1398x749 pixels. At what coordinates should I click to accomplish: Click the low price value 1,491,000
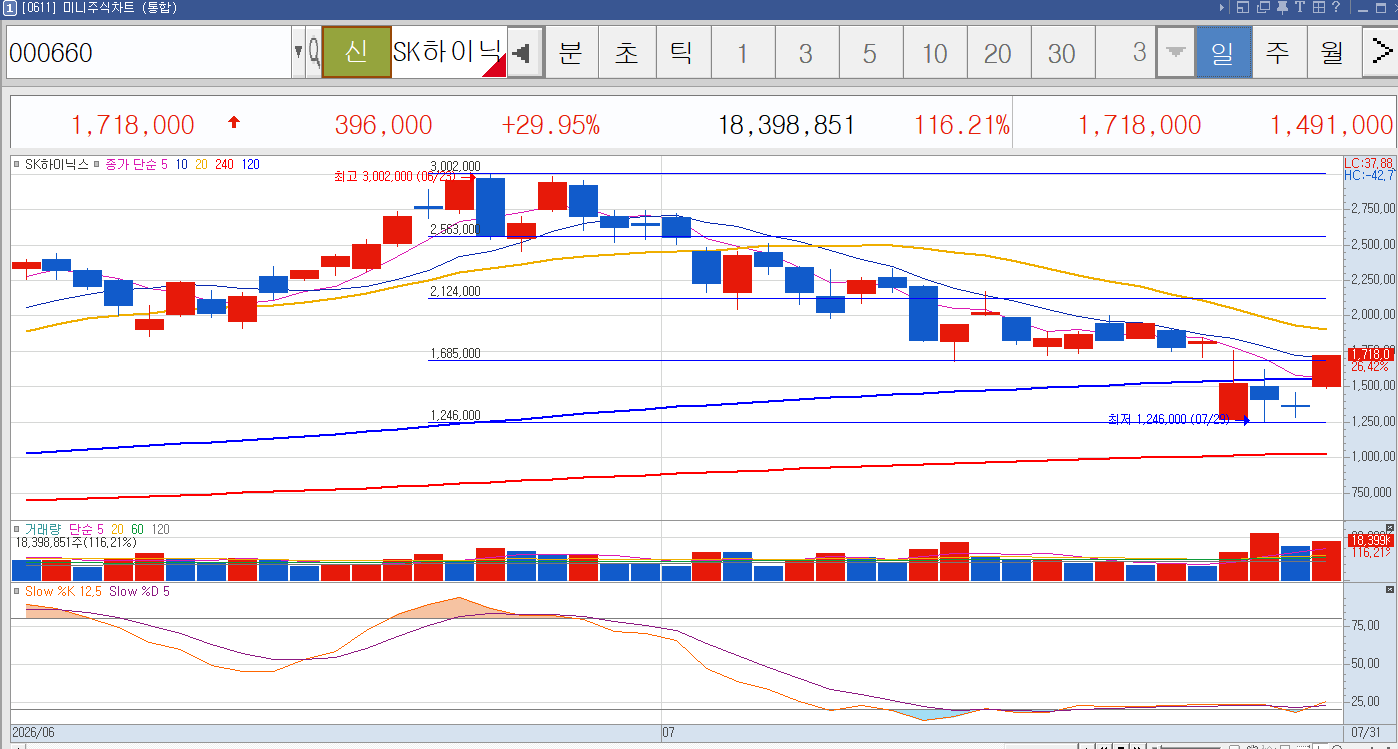coord(1331,125)
